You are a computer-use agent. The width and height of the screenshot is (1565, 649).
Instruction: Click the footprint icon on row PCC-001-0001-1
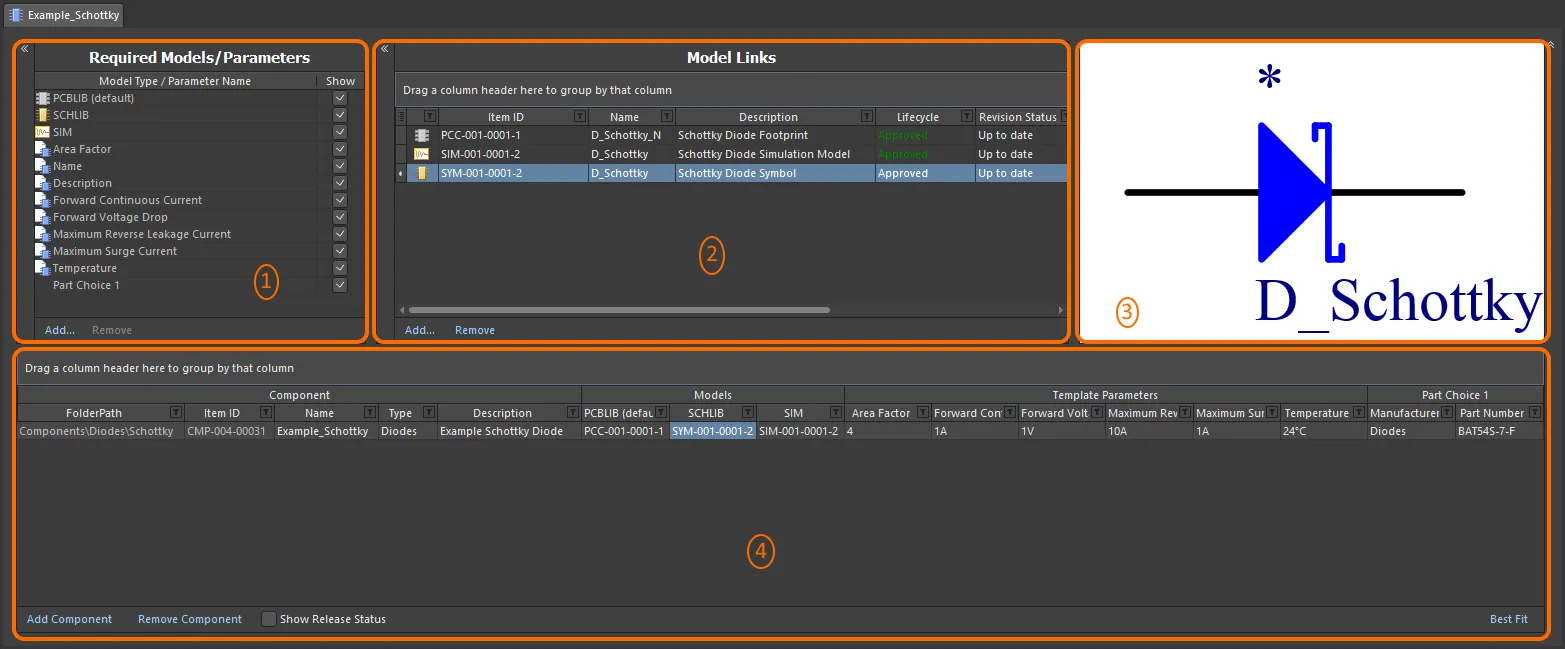coord(420,135)
